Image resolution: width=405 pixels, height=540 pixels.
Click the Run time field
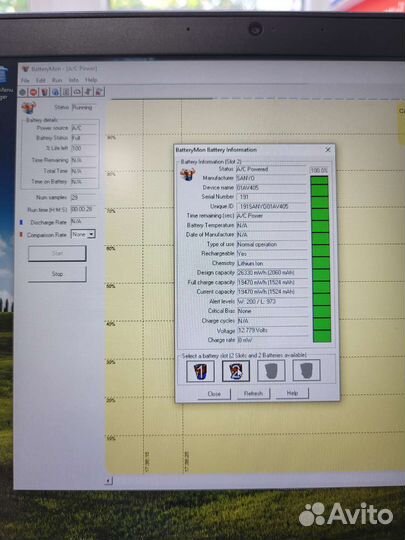click(x=83, y=209)
